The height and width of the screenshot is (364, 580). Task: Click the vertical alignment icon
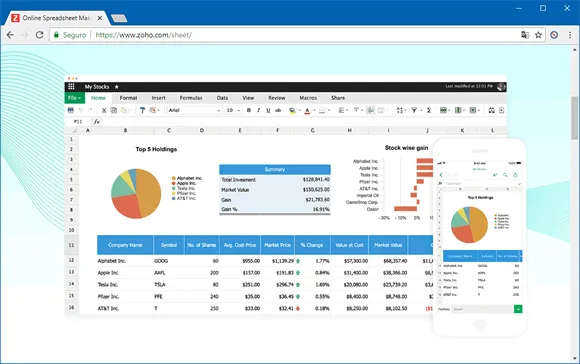click(357, 110)
